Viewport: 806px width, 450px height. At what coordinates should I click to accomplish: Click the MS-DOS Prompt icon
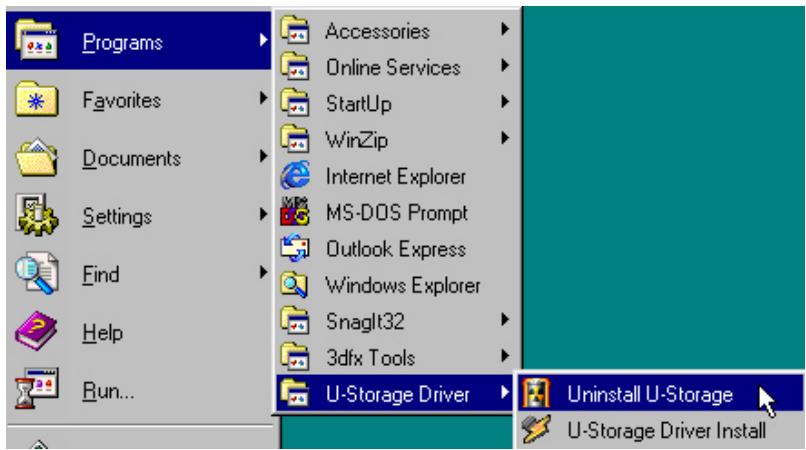[x=295, y=212]
